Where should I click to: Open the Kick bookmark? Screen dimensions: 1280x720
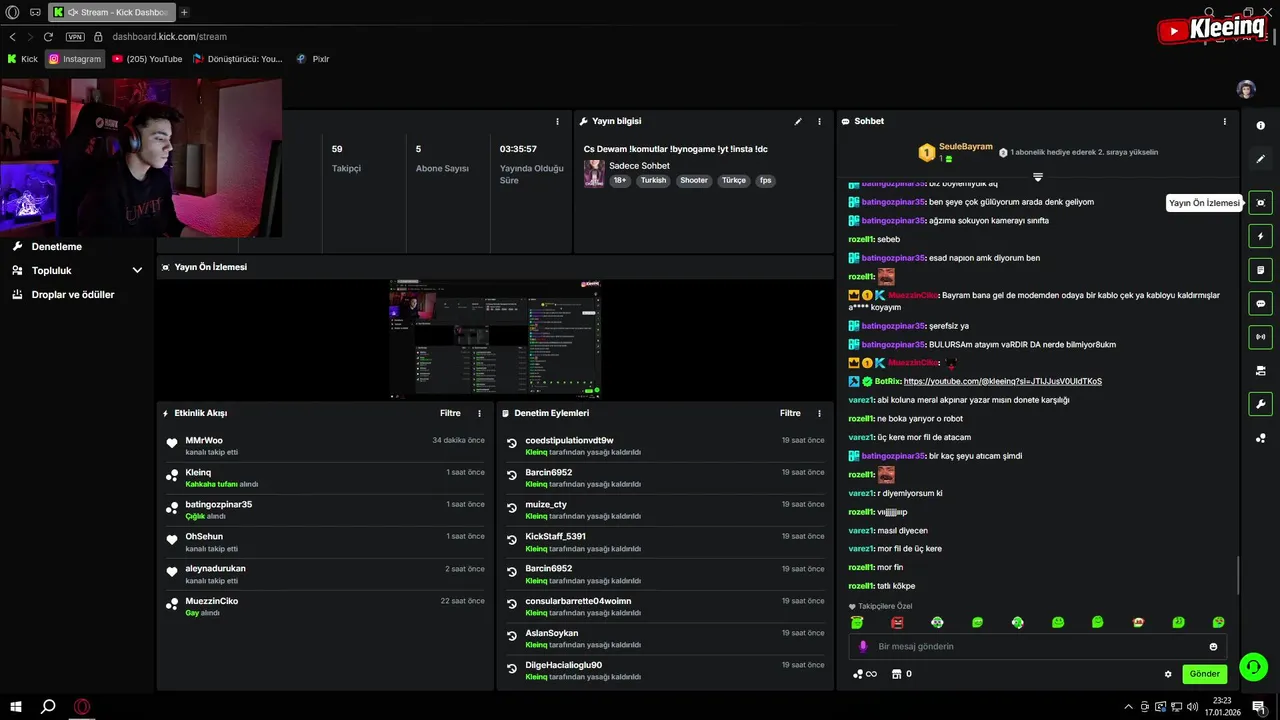(23, 59)
